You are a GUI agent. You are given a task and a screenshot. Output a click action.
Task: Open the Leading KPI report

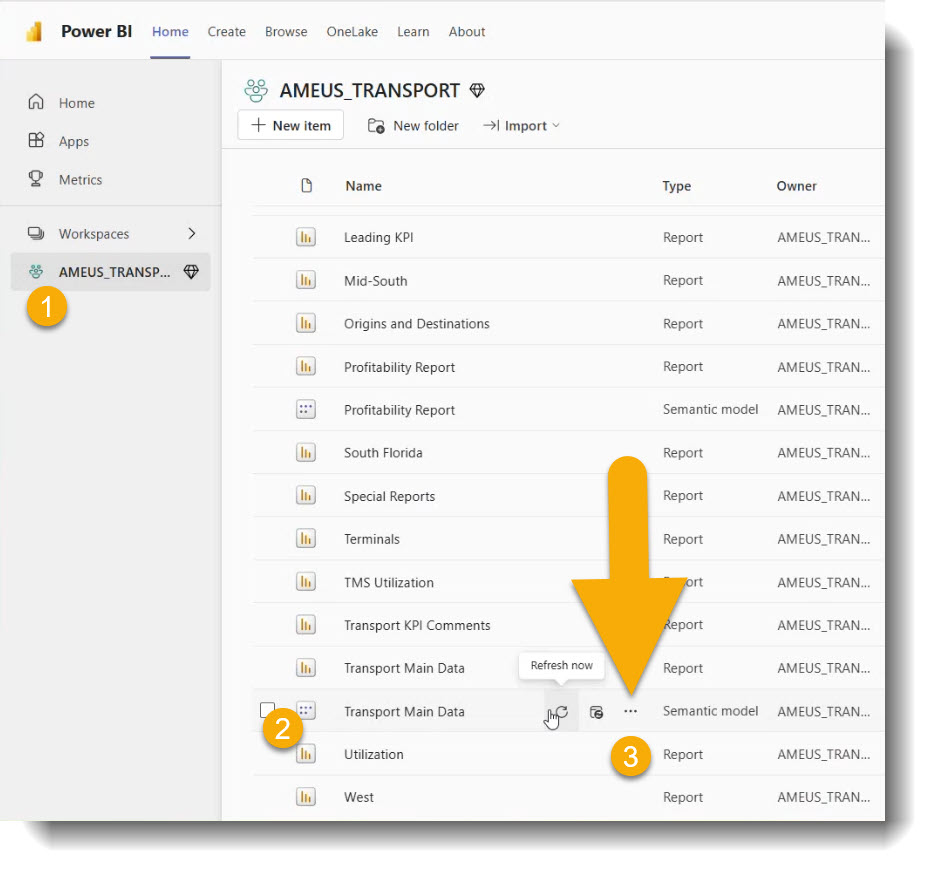(378, 237)
